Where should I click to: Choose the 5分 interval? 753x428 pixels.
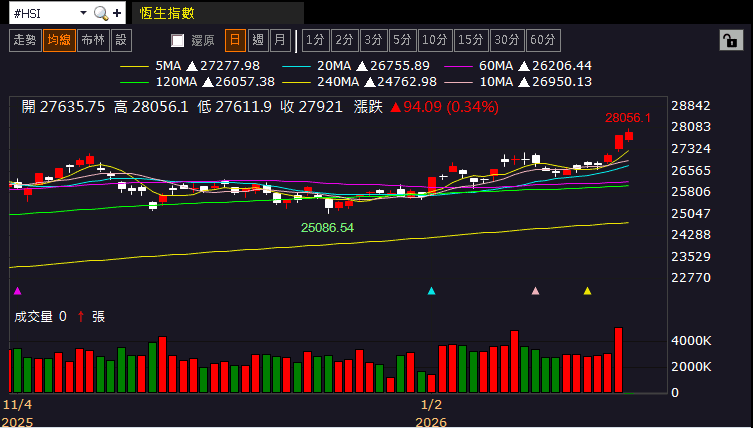coord(402,40)
